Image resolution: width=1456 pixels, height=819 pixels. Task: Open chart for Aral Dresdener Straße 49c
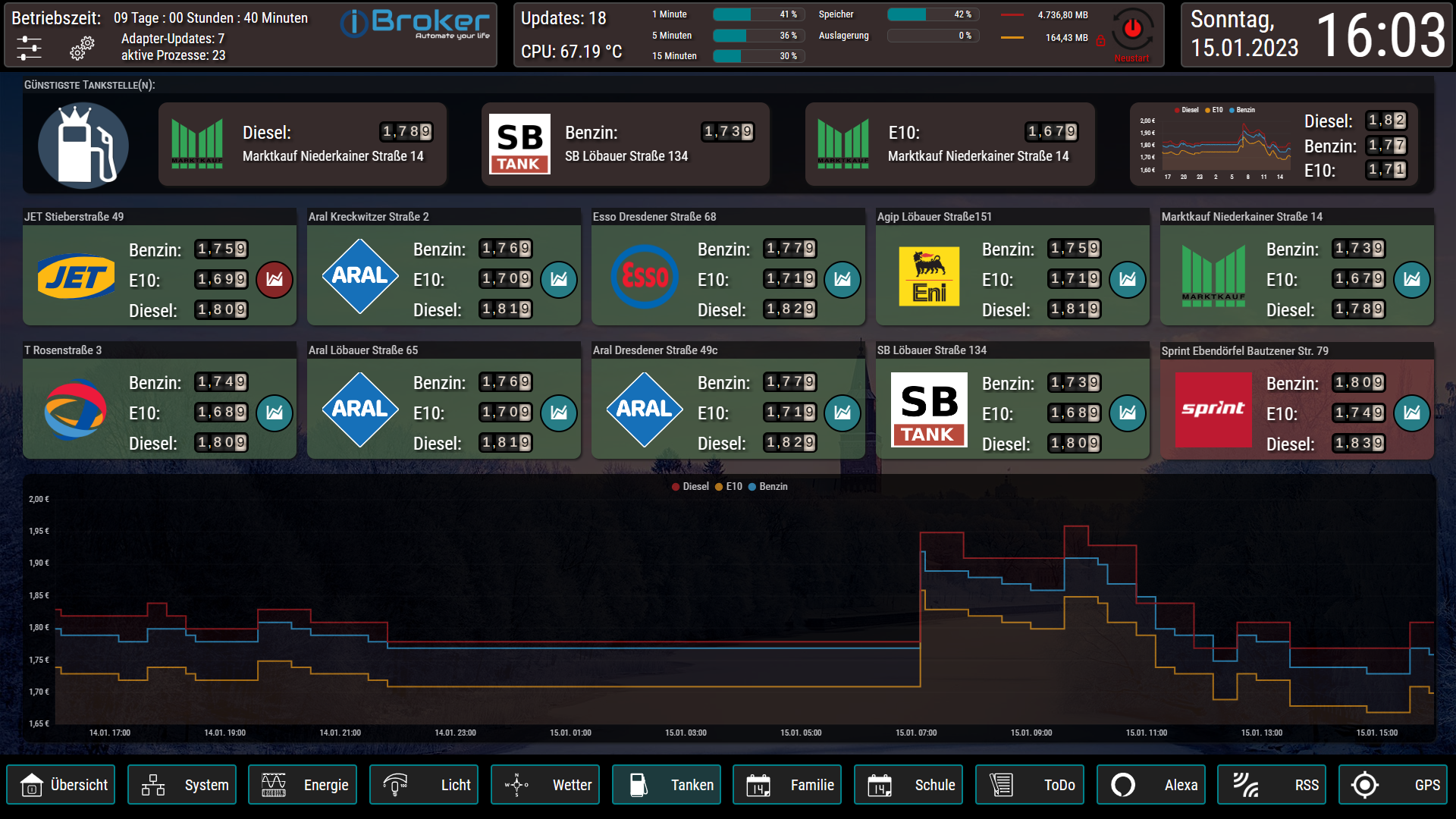(843, 413)
